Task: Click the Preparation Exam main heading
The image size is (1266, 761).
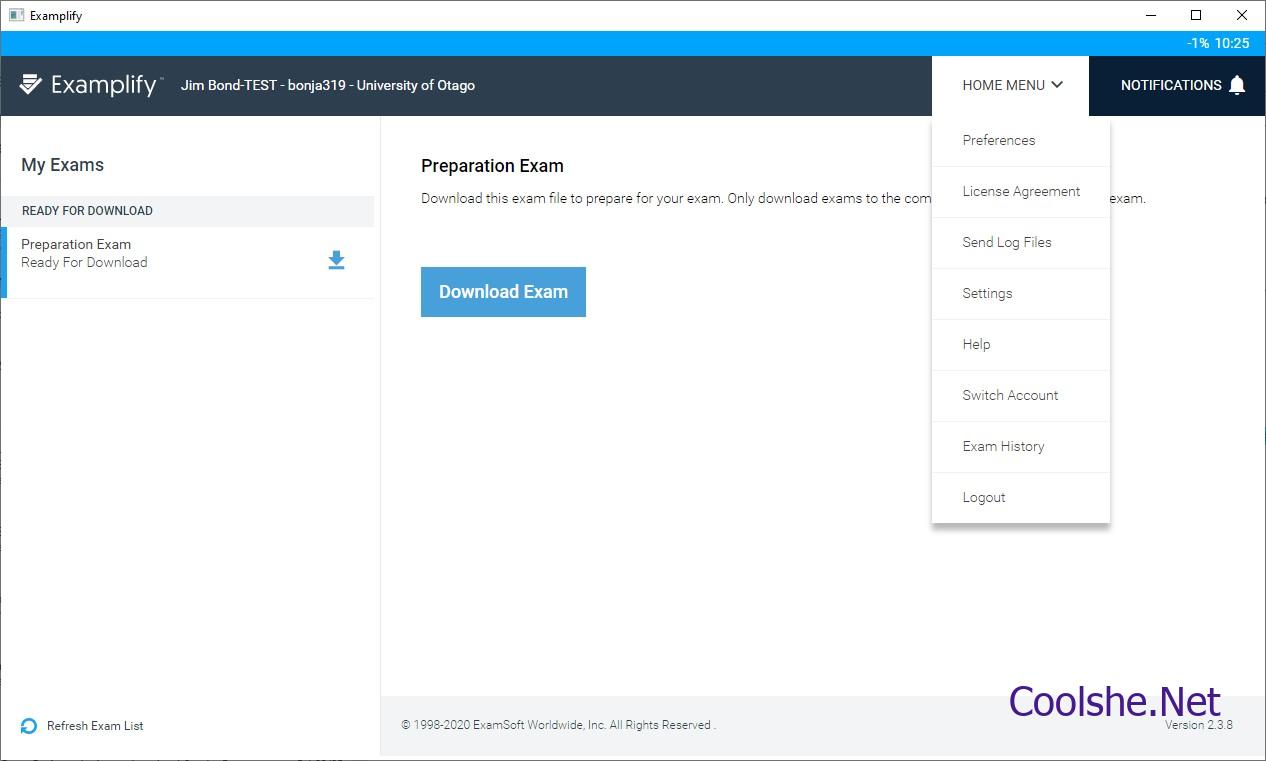Action: [x=492, y=166]
